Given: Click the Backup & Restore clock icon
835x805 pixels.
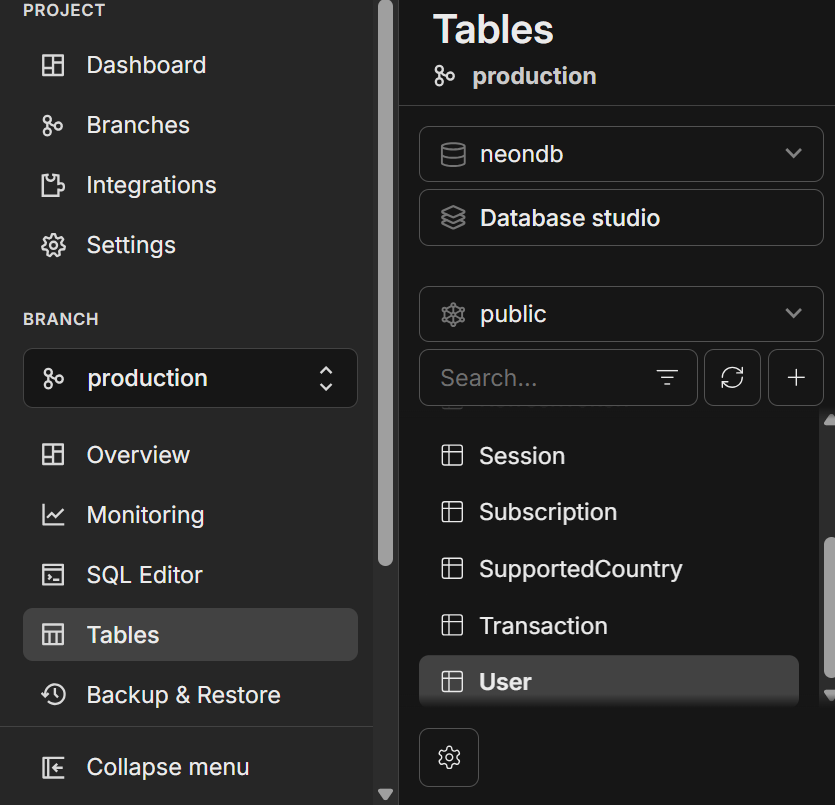Looking at the screenshot, I should (53, 695).
